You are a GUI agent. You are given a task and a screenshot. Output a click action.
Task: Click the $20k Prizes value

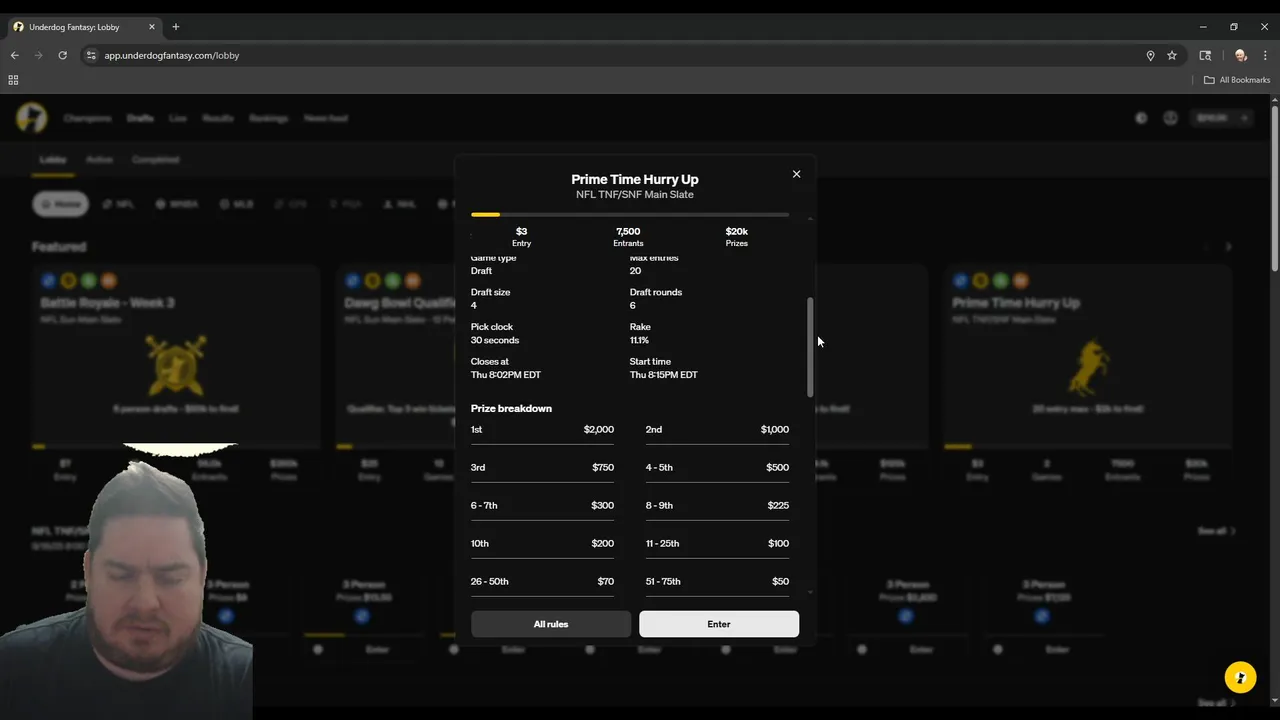tap(737, 232)
